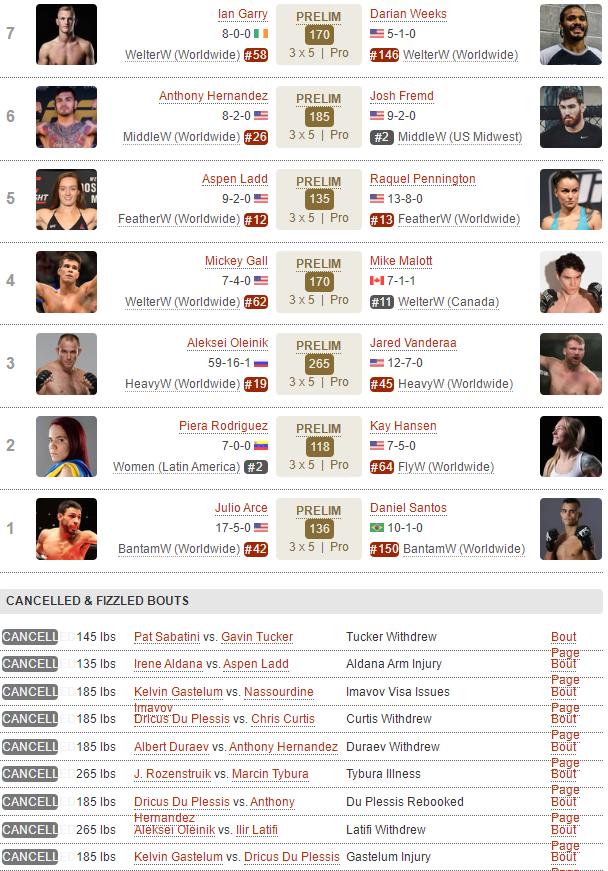Viewport: 608px width, 871px height.
Task: Click Ian Garry's fighter photo
Action: [66, 34]
